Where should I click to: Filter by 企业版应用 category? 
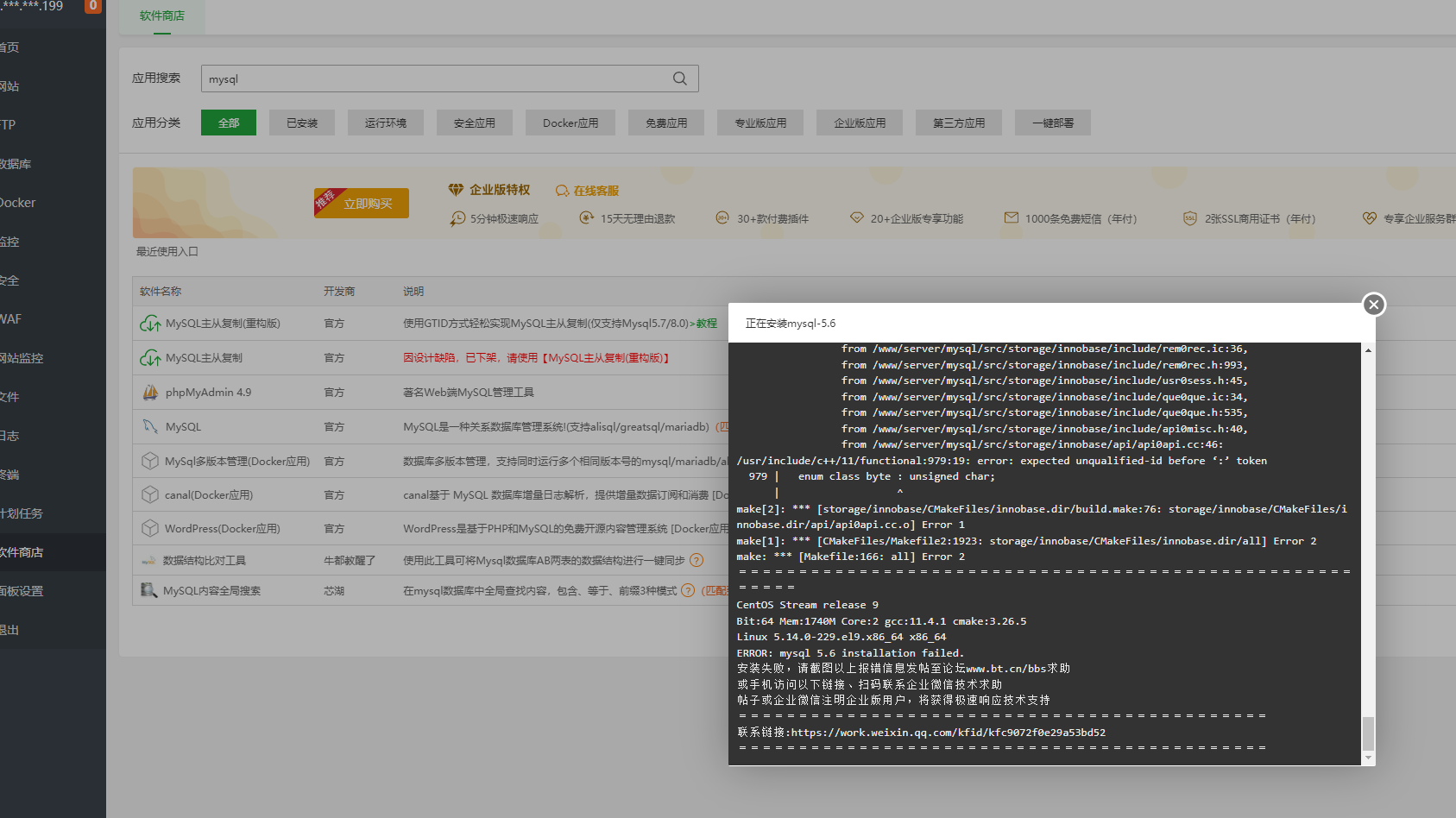tap(860, 123)
